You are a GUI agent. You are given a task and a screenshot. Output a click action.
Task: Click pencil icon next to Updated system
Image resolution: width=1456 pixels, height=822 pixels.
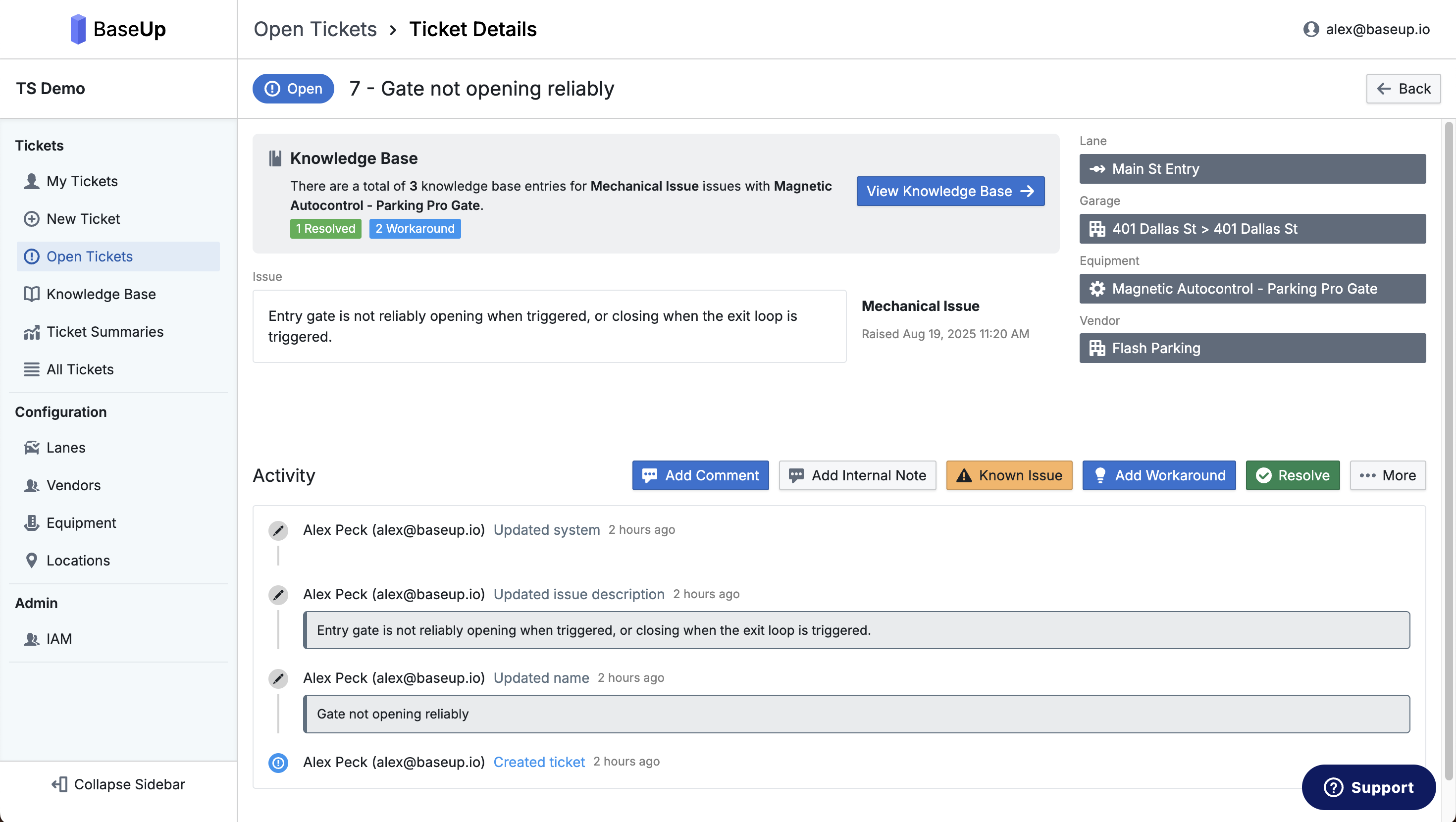click(x=278, y=530)
